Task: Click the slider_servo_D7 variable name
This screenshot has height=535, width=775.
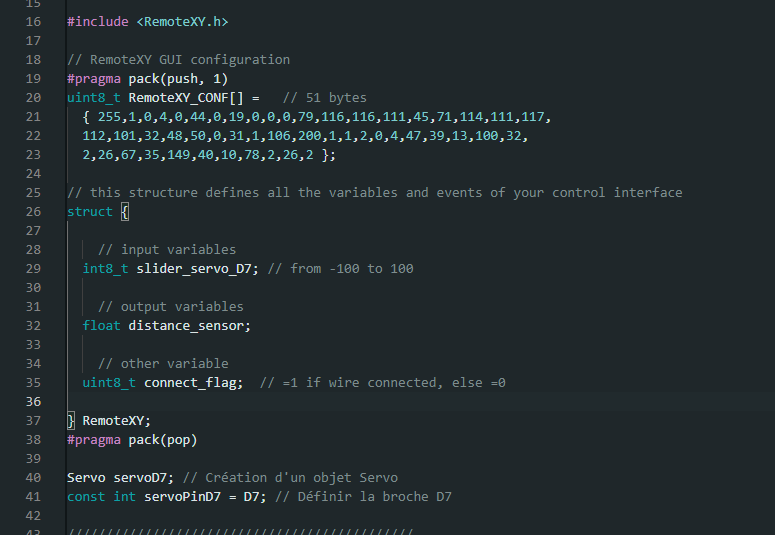Action: tap(197, 269)
